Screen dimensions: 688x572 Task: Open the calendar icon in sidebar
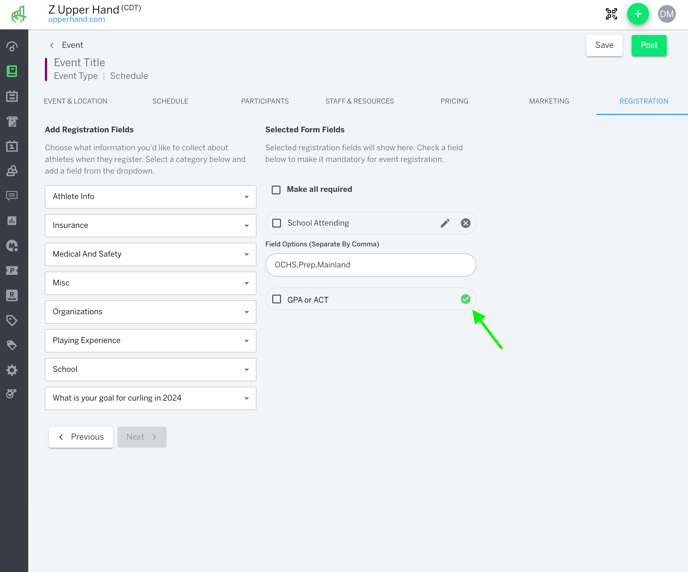coord(12,96)
